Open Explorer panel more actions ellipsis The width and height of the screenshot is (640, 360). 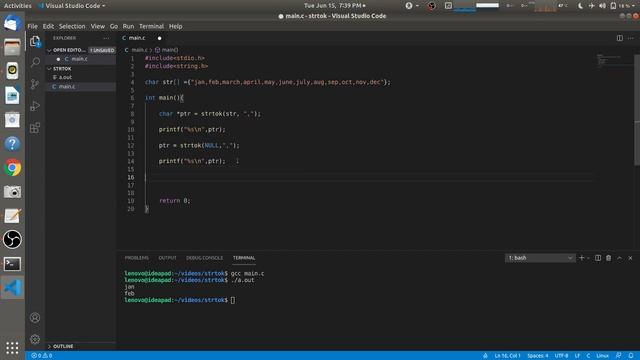coord(107,38)
